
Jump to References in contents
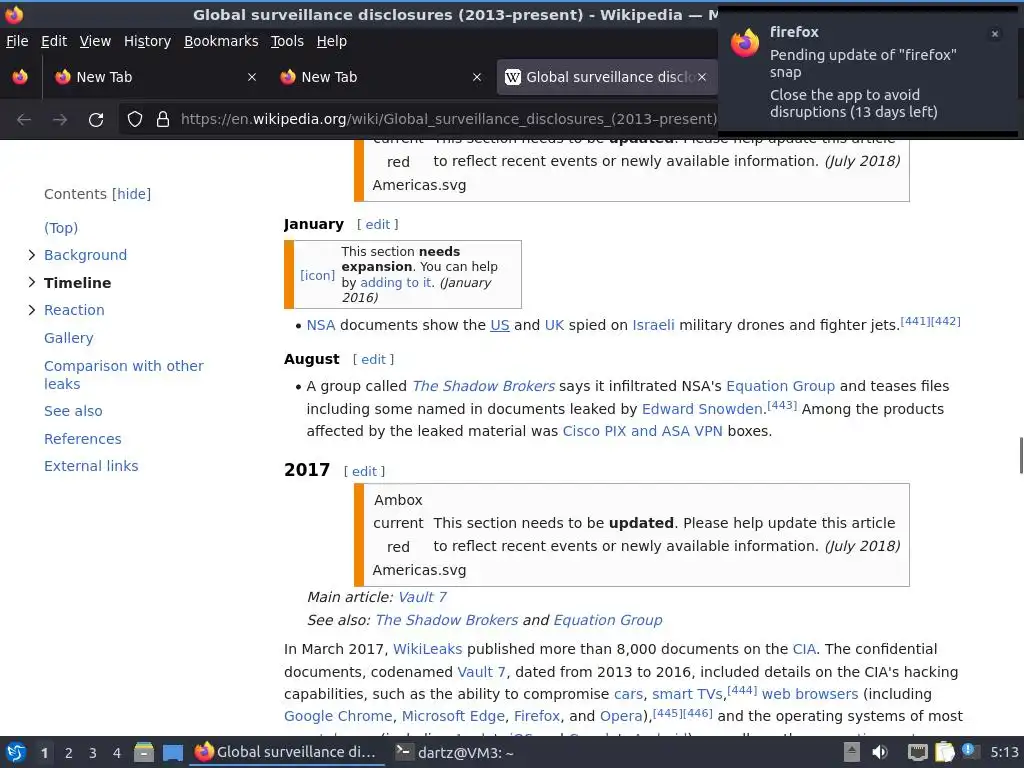tap(82, 439)
